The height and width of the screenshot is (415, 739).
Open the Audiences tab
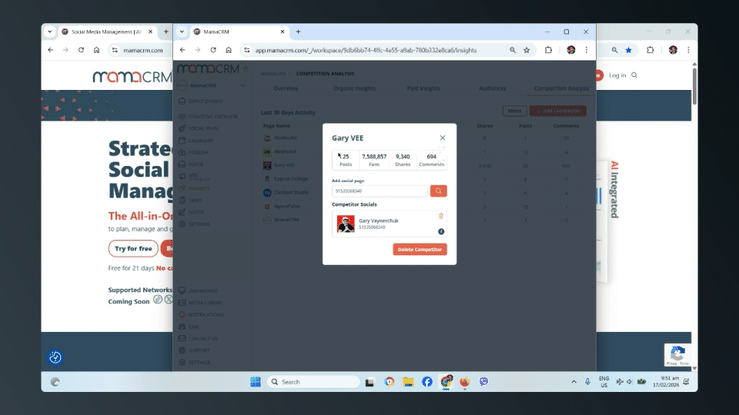point(492,88)
